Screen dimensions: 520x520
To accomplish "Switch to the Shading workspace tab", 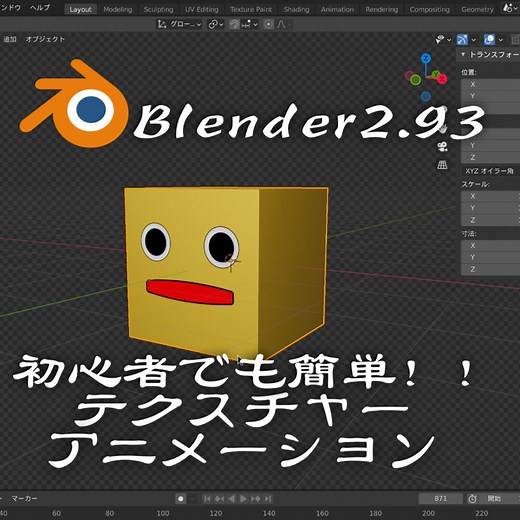I will click(x=296, y=9).
